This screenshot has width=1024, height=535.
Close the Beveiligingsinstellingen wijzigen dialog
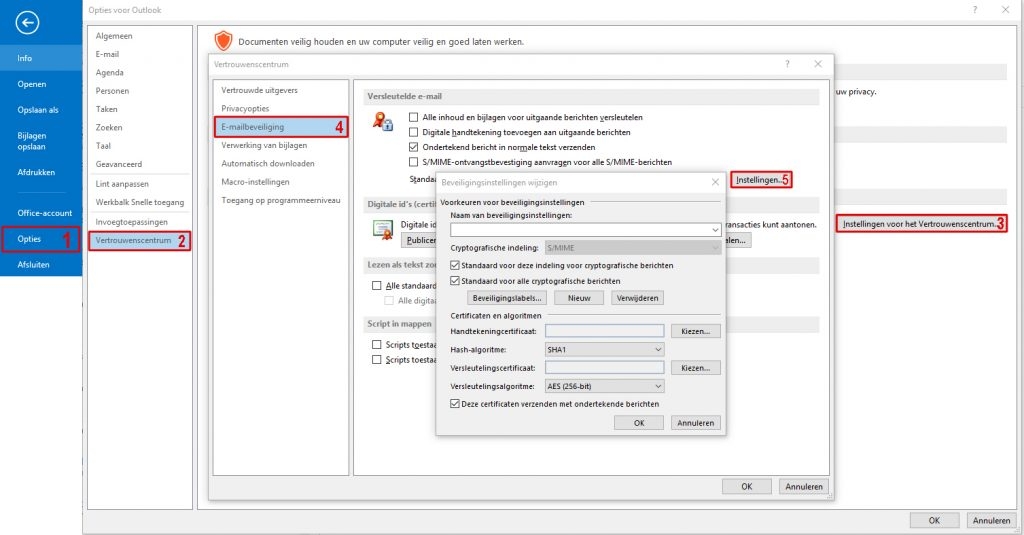point(715,183)
